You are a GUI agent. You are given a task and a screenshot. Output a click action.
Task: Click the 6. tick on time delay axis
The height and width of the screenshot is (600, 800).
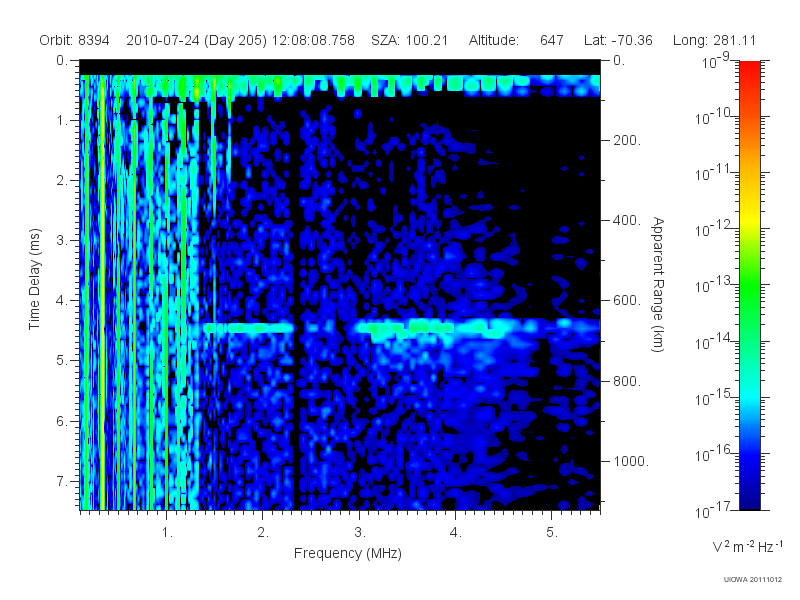click(x=62, y=421)
